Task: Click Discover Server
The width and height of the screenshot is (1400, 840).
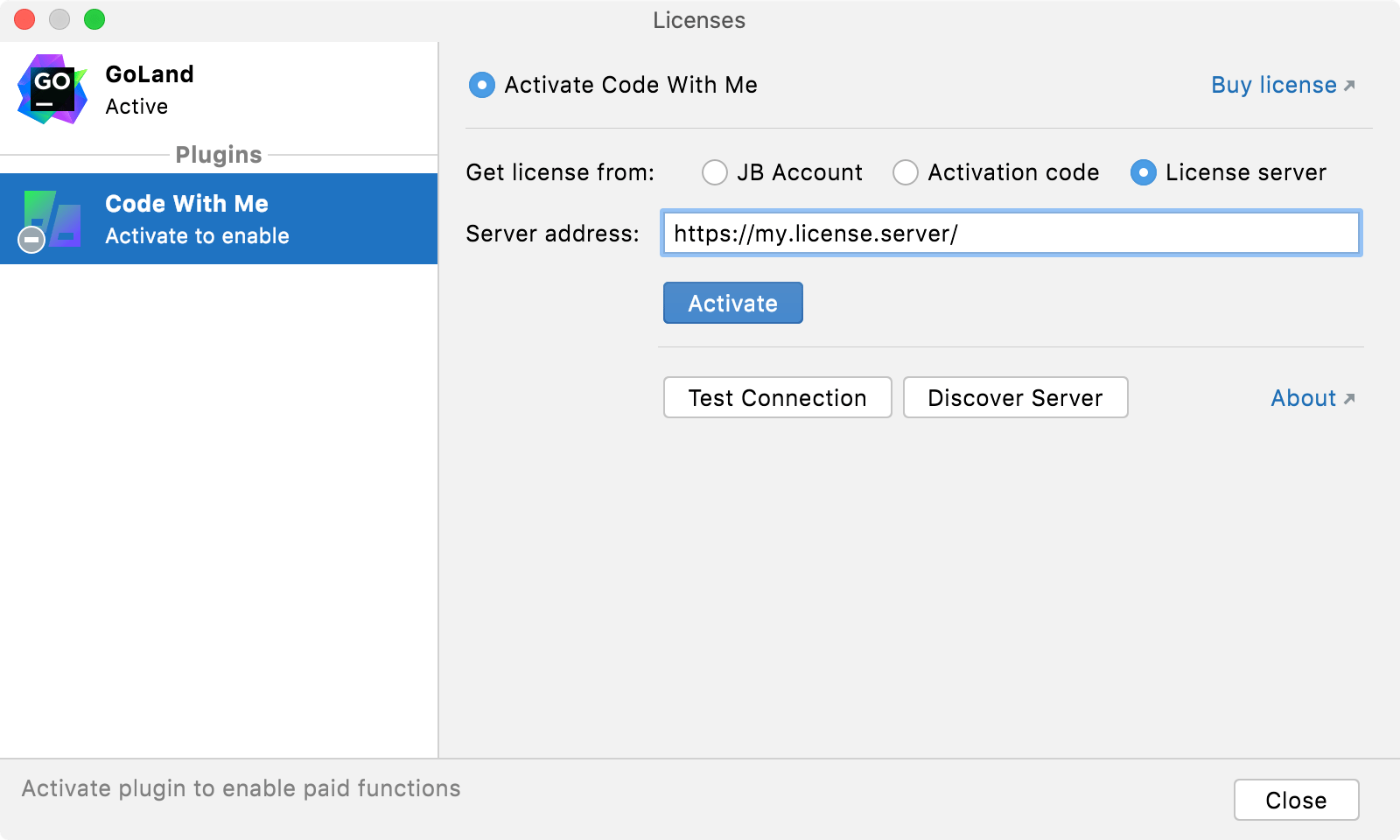Action: pyautogui.click(x=1015, y=397)
